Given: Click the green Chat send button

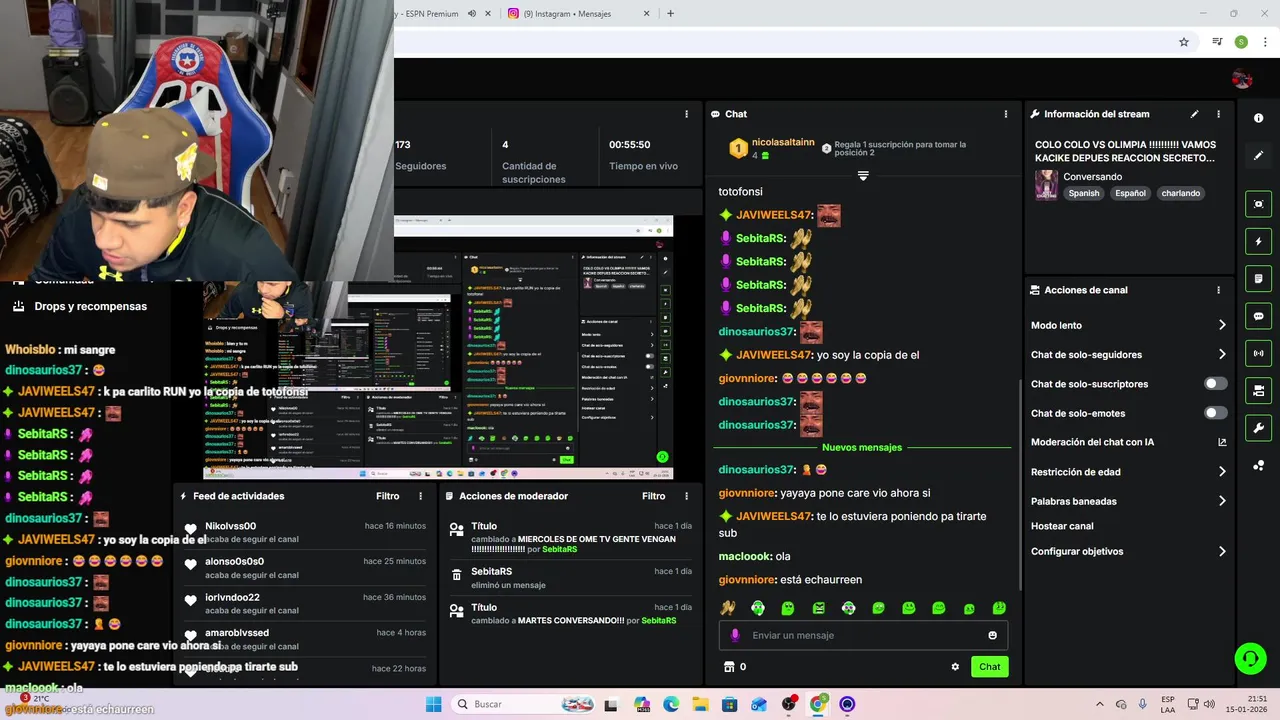Looking at the screenshot, I should click(x=989, y=667).
